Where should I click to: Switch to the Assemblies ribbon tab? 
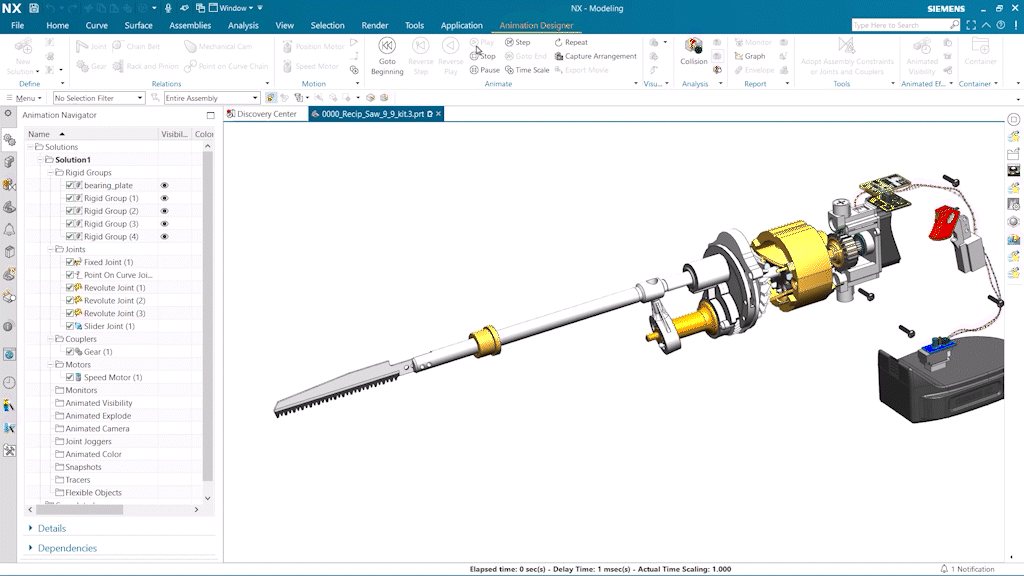(189, 25)
